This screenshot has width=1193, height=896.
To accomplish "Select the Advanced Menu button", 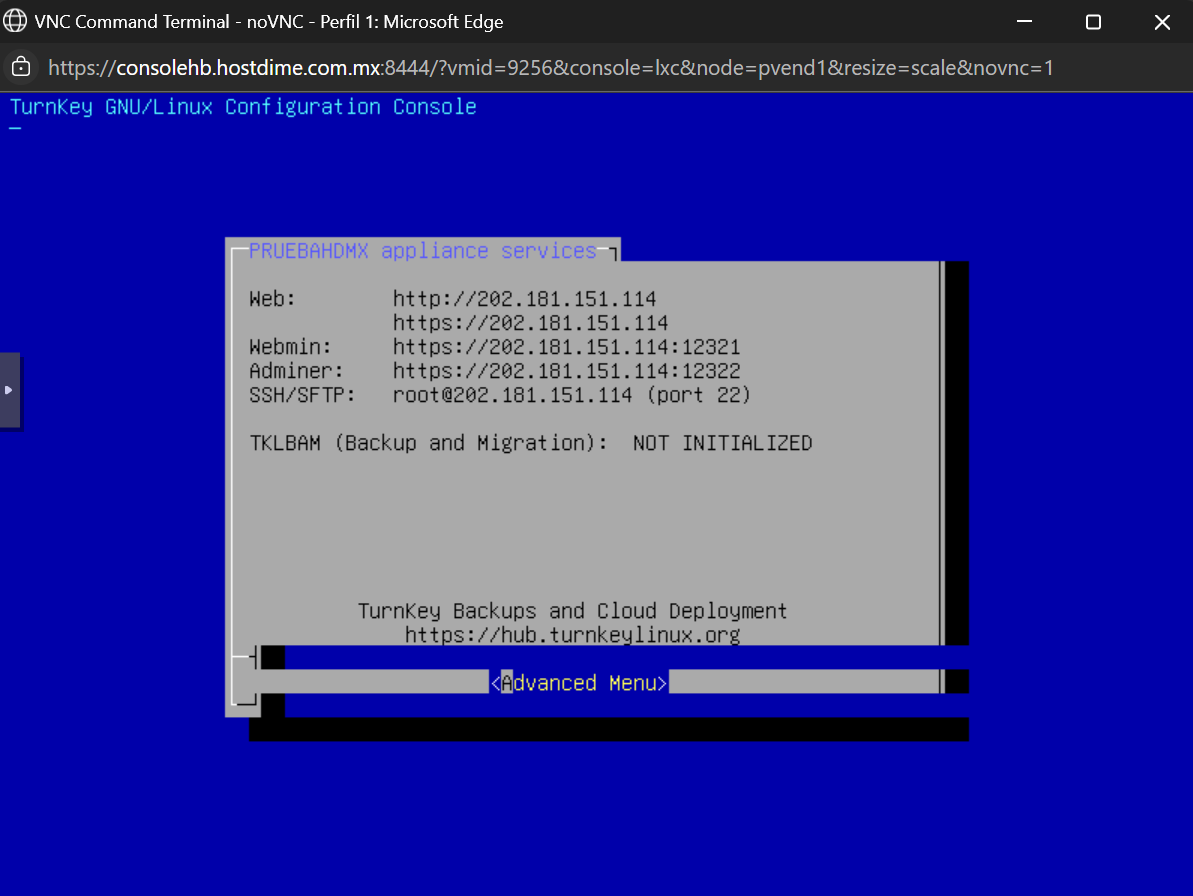I will click(x=579, y=683).
